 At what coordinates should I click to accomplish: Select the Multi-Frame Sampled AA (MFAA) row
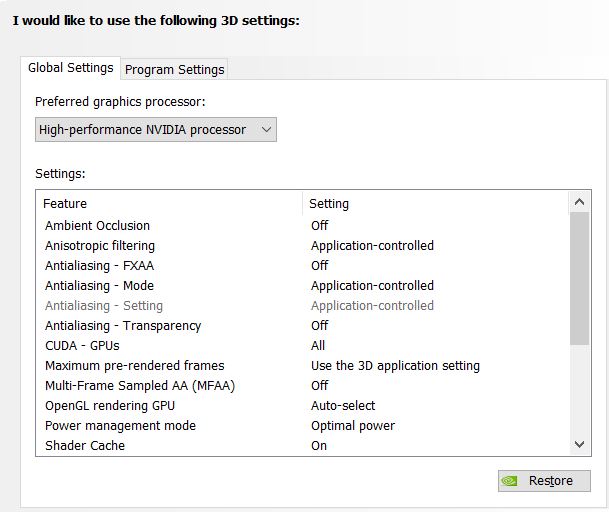(139, 386)
